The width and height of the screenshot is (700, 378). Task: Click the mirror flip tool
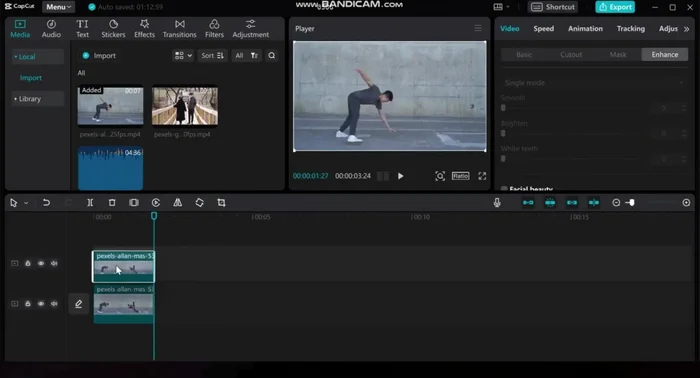click(x=178, y=203)
